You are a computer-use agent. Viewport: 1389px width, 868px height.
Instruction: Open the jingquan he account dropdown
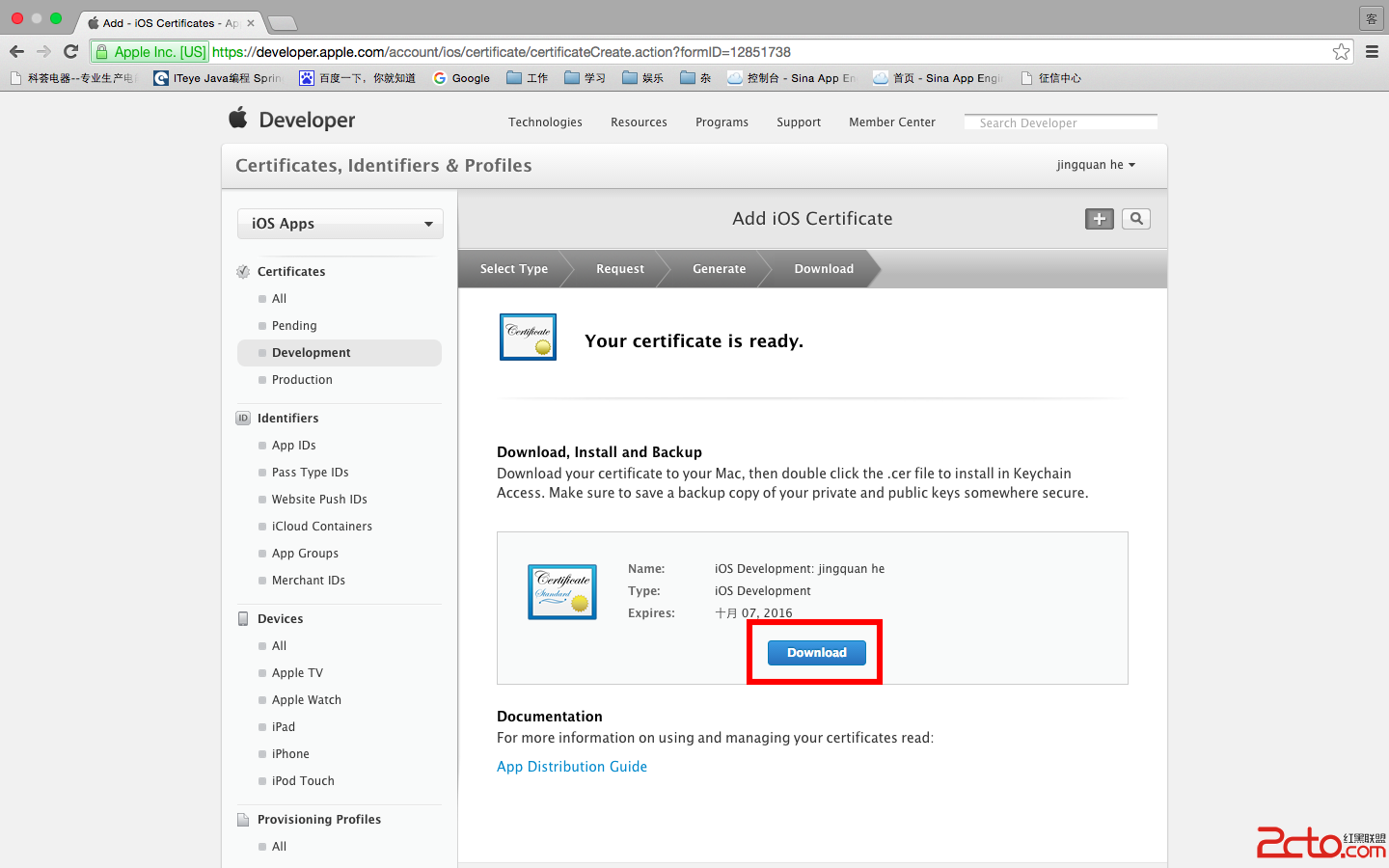pyautogui.click(x=1096, y=165)
